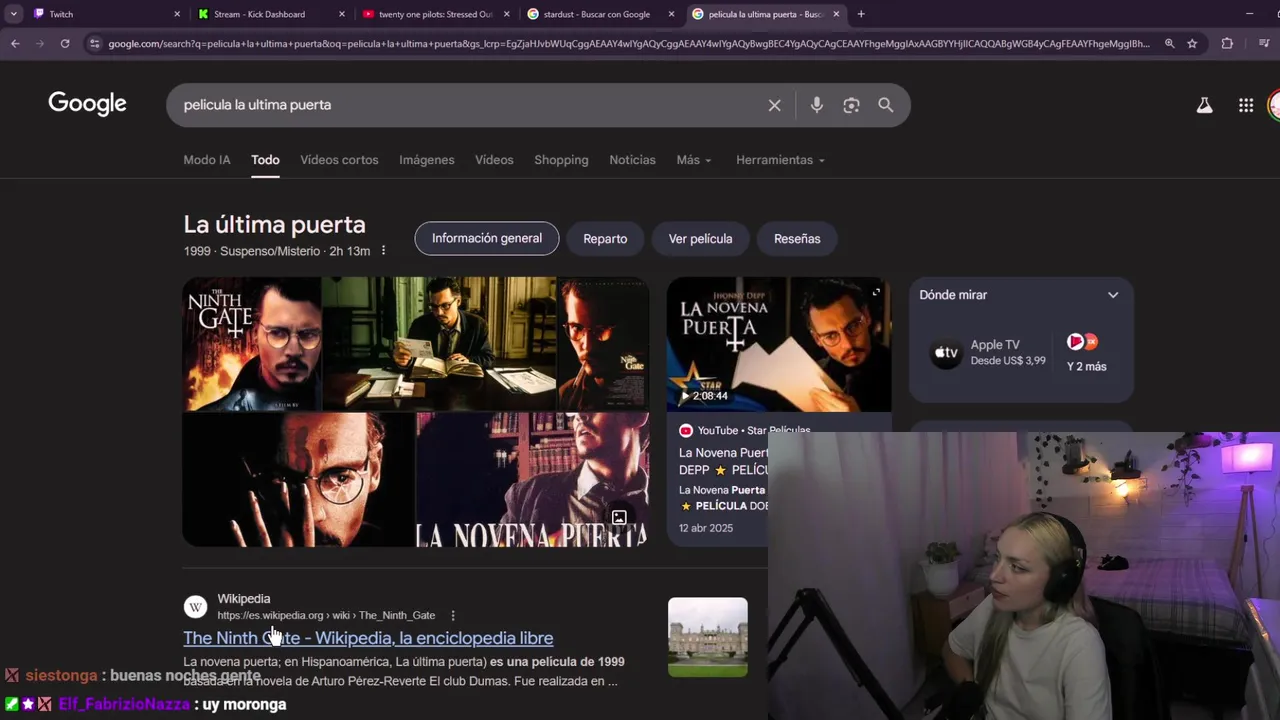The image size is (1280, 720).
Task: Select the Shopping filter
Action: coord(561,160)
